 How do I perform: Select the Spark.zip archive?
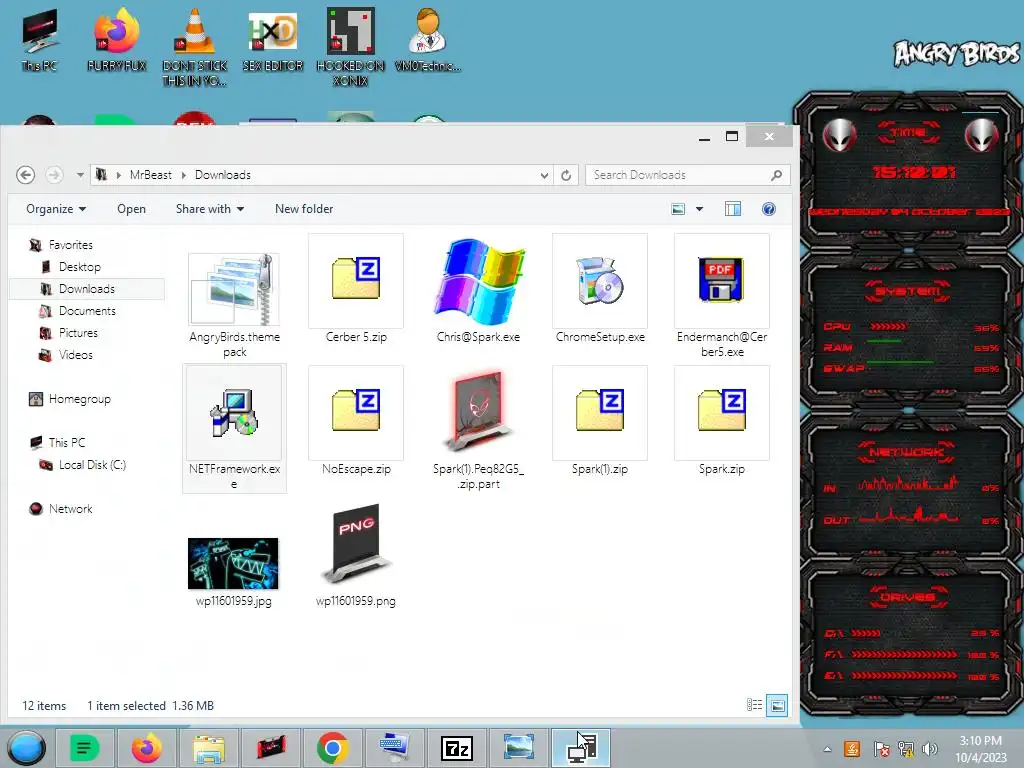pos(722,410)
